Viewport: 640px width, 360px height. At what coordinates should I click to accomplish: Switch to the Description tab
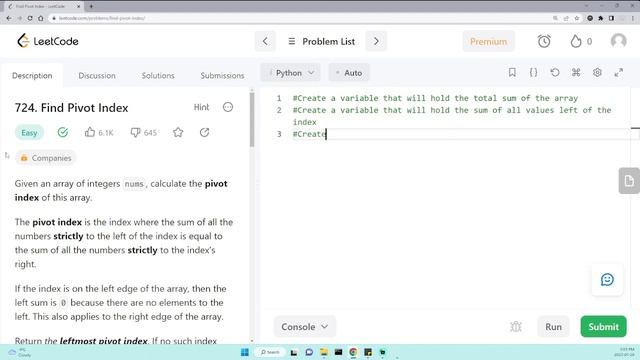(32, 76)
